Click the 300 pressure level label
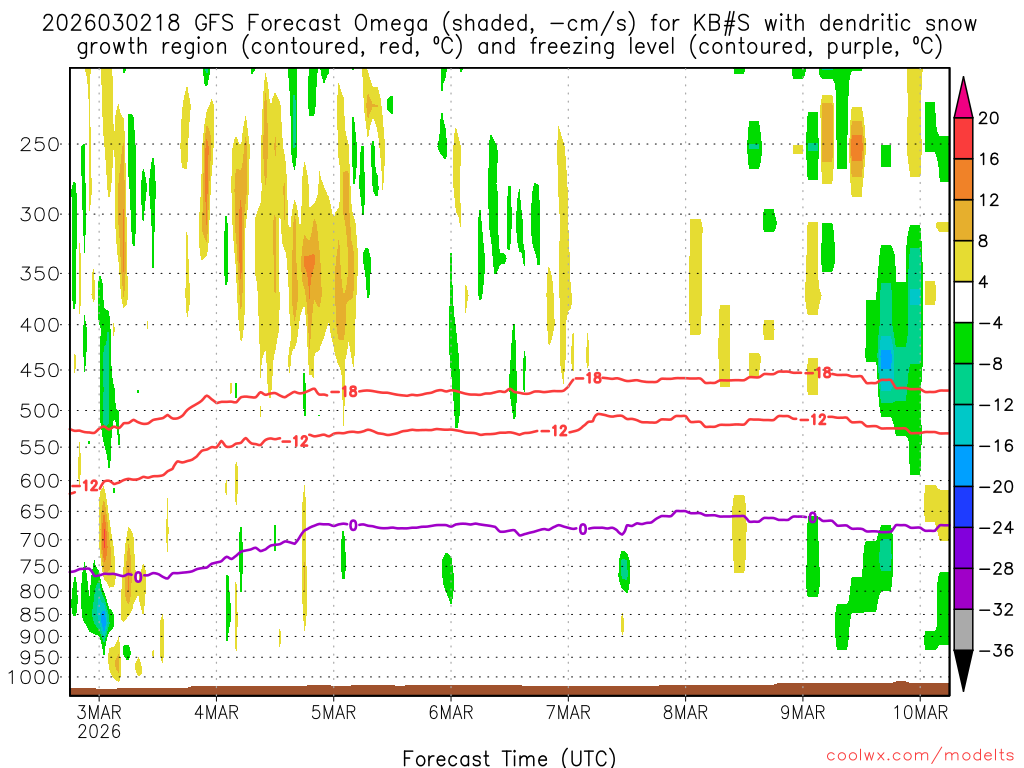The height and width of the screenshot is (768, 1024). coord(40,214)
